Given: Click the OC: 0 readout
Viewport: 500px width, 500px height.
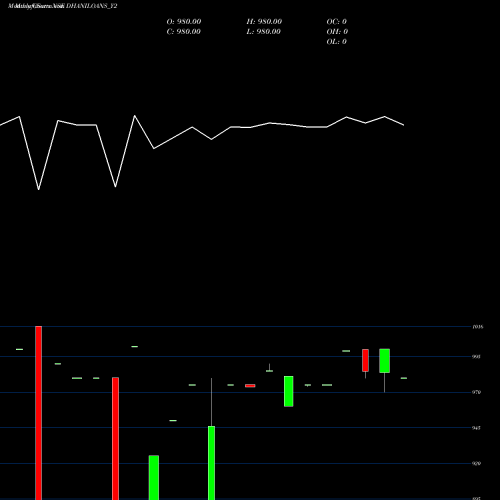Looking at the screenshot, I should point(336,22).
